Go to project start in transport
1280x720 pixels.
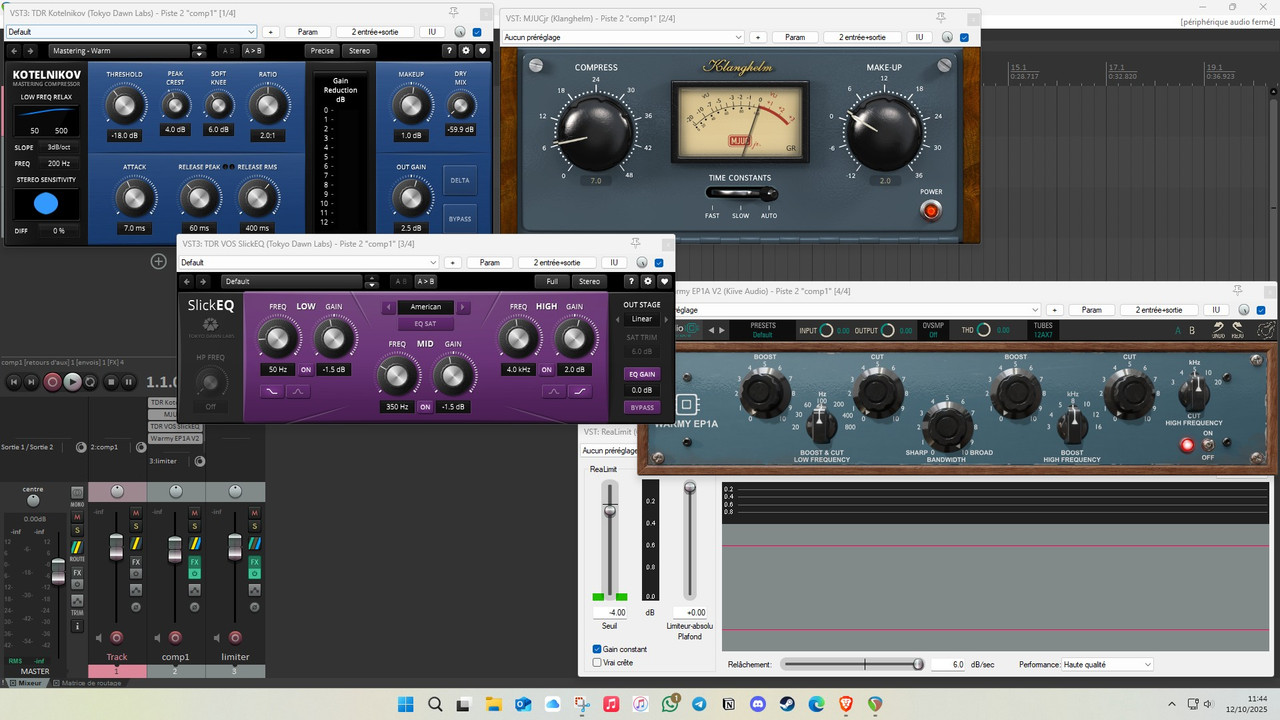[x=14, y=381]
